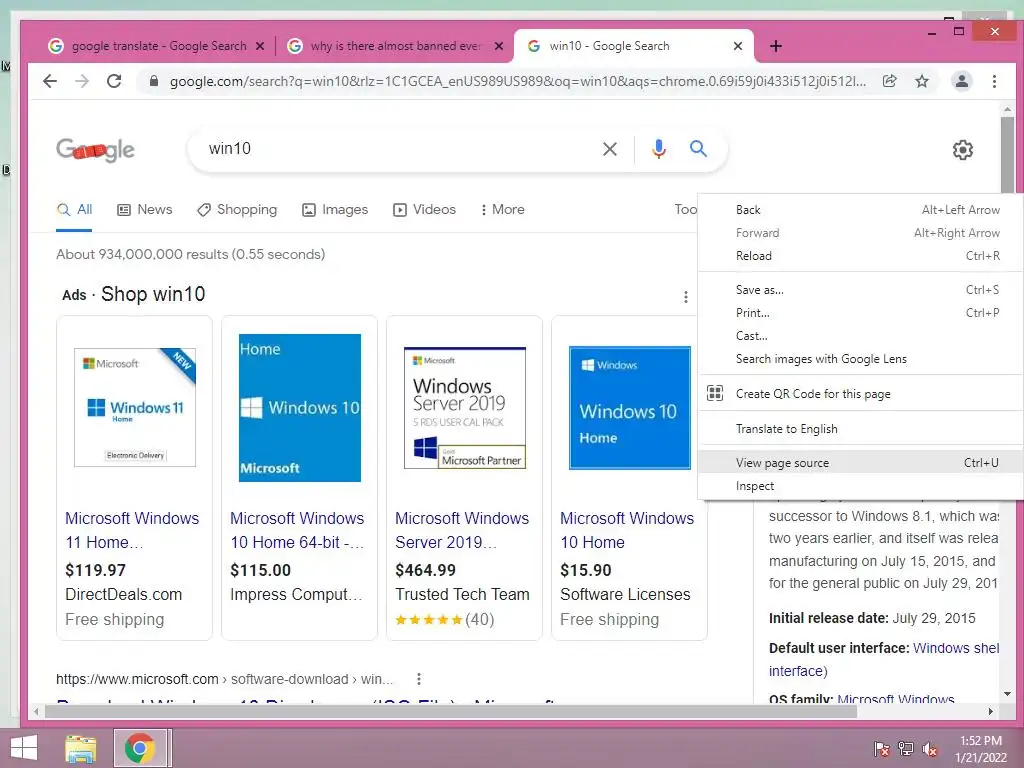The image size is (1024, 768).
Task: Click Windows 11 Home product image
Action: 135,408
